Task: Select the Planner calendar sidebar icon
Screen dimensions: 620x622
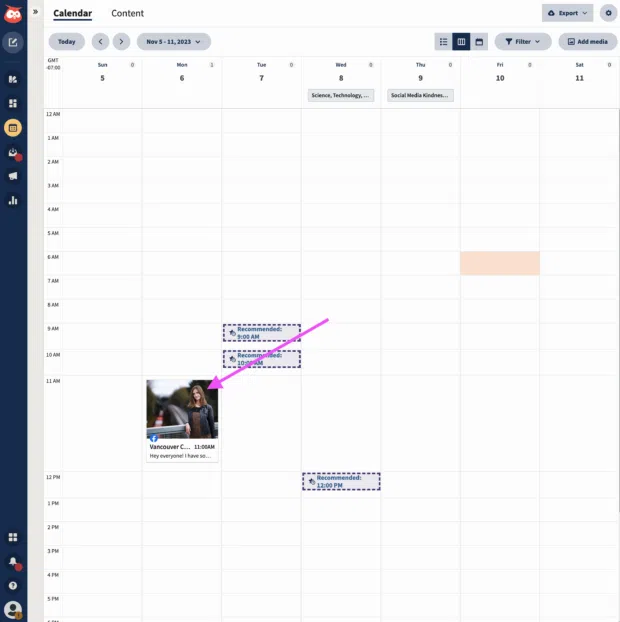Action: (13, 128)
